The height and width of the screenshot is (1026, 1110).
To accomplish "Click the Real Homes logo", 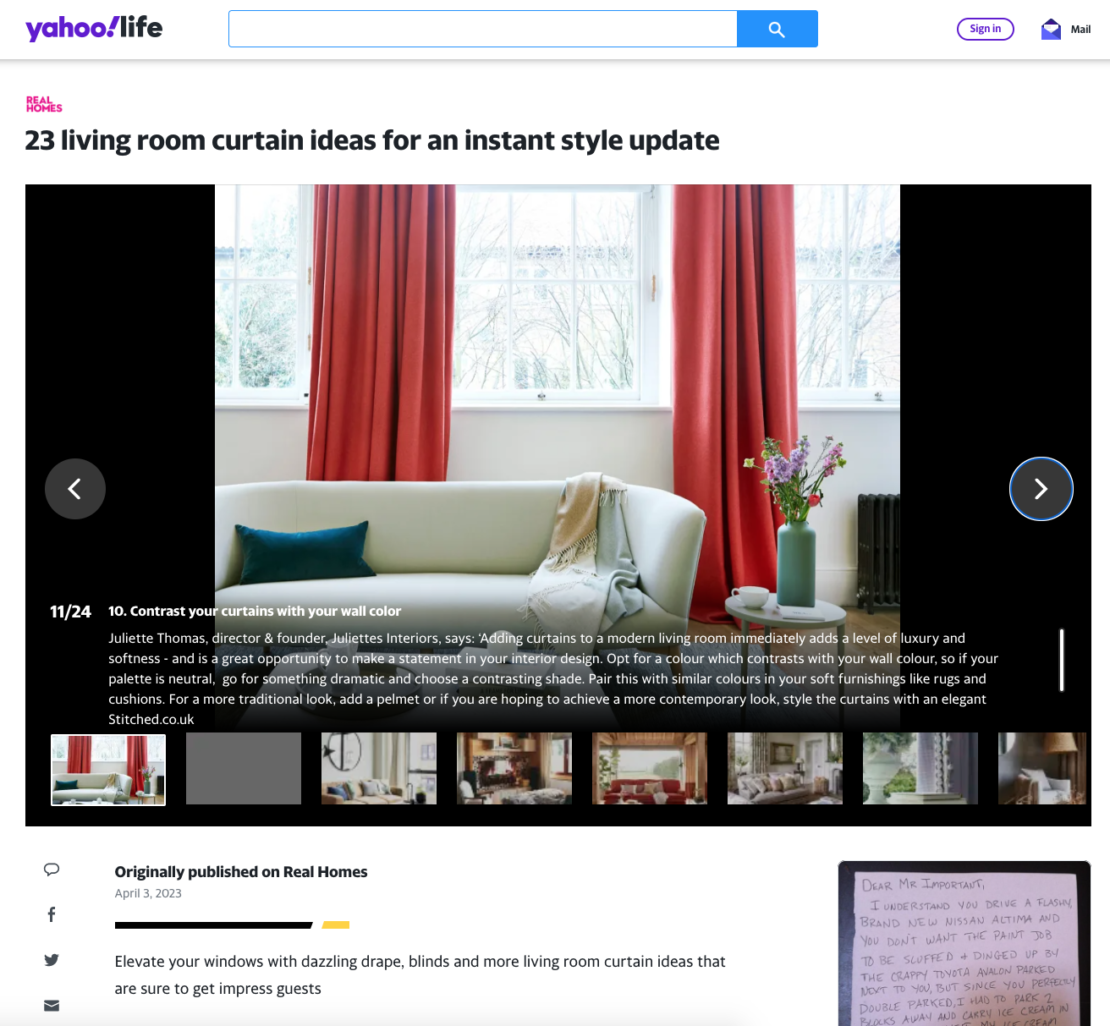I will [44, 103].
